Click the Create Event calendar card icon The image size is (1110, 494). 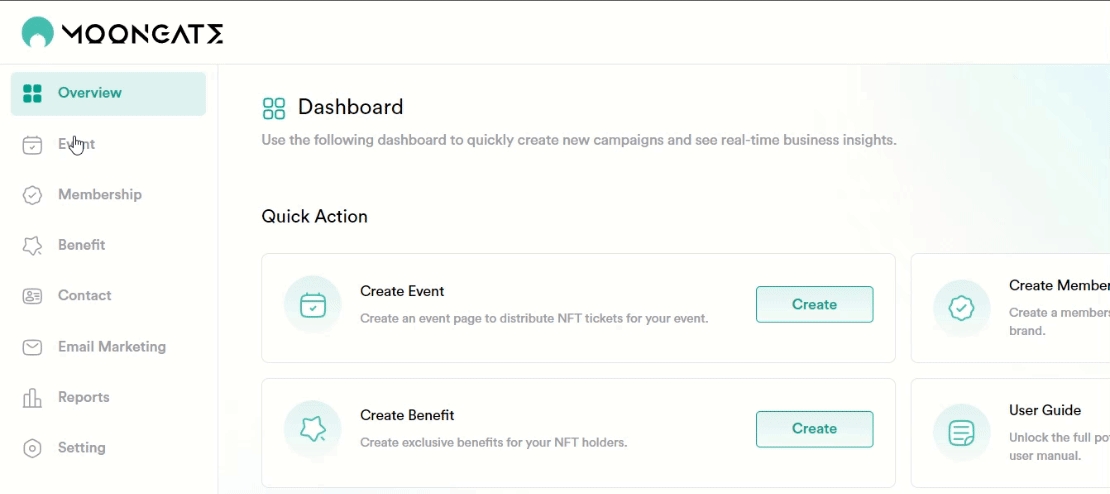tap(313, 305)
